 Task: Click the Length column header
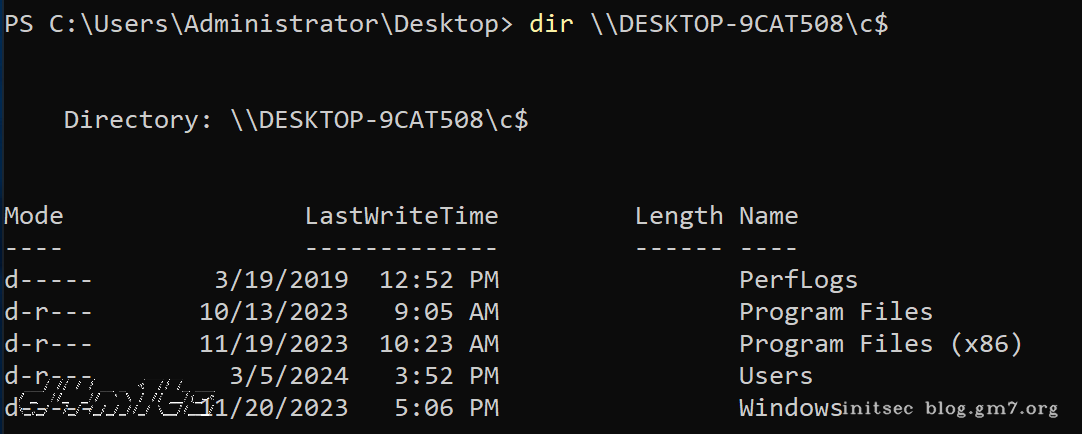click(678, 216)
